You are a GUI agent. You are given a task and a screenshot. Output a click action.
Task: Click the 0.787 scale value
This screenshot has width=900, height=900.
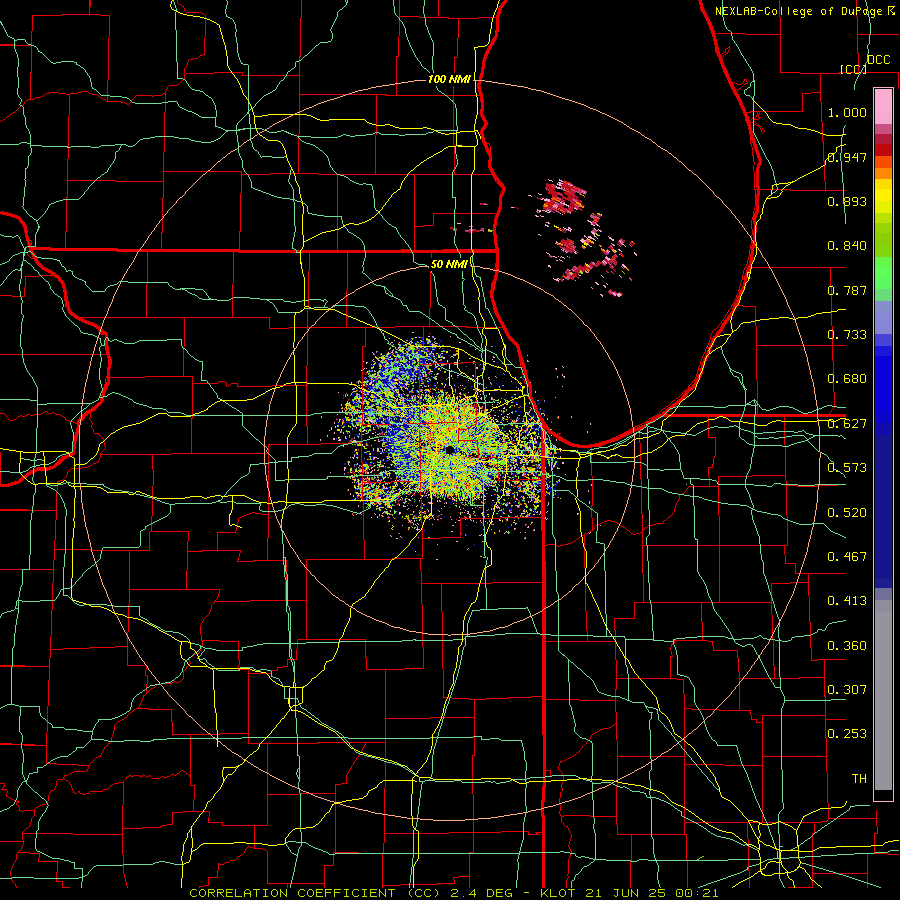[x=847, y=290]
